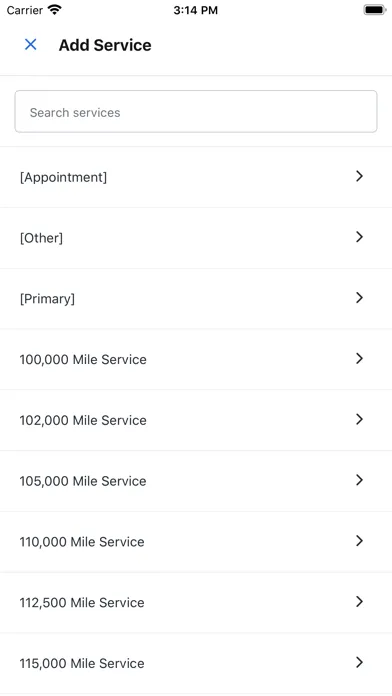Choose 100,000 Mile Service
392x696 pixels.
pos(196,360)
